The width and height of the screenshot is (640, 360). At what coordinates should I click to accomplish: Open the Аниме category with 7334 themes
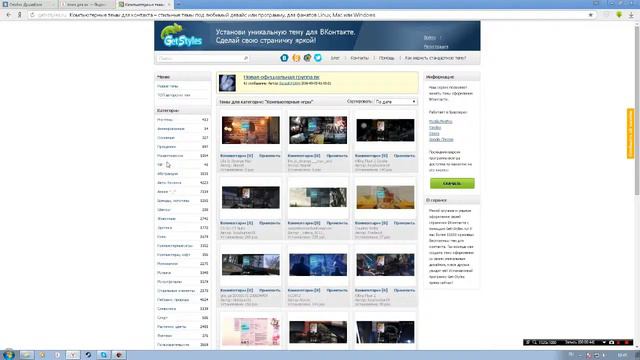click(x=182, y=191)
